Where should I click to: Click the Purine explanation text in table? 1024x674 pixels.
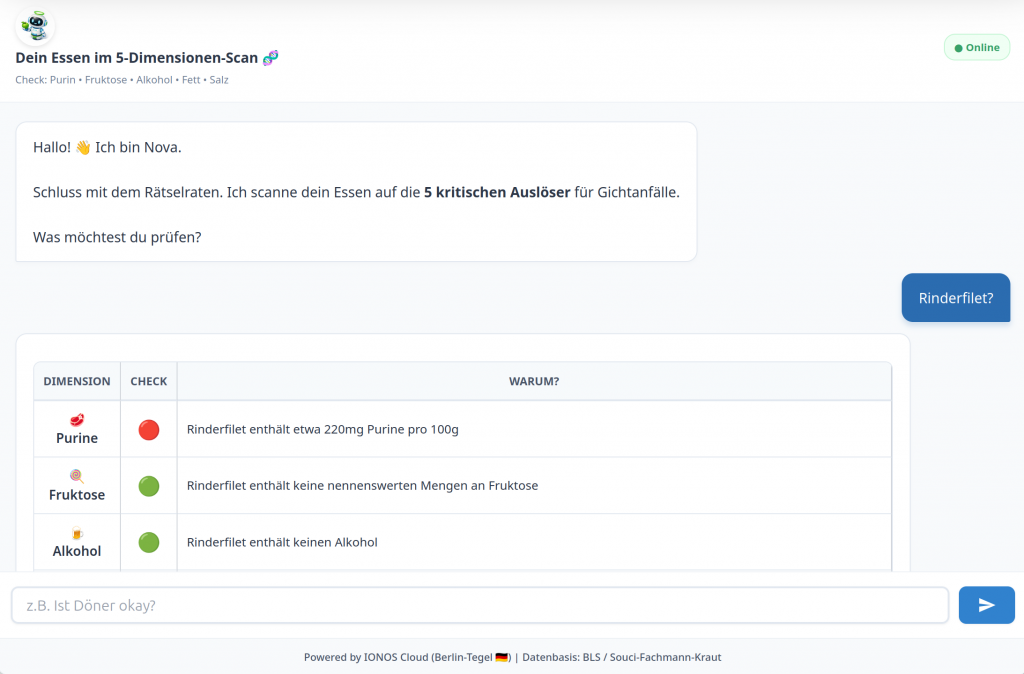coord(322,430)
